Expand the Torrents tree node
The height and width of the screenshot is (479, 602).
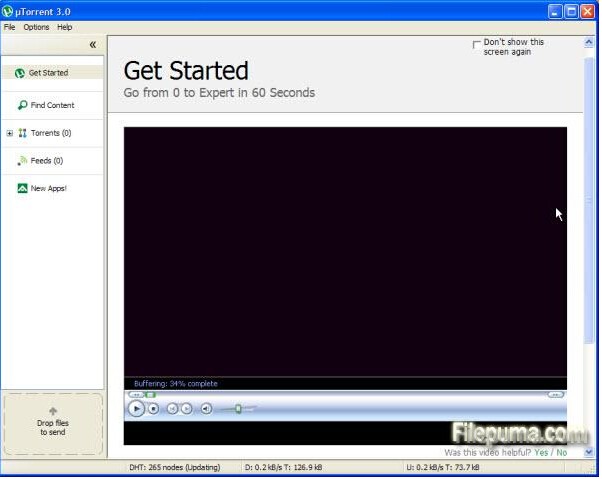[x=9, y=133]
